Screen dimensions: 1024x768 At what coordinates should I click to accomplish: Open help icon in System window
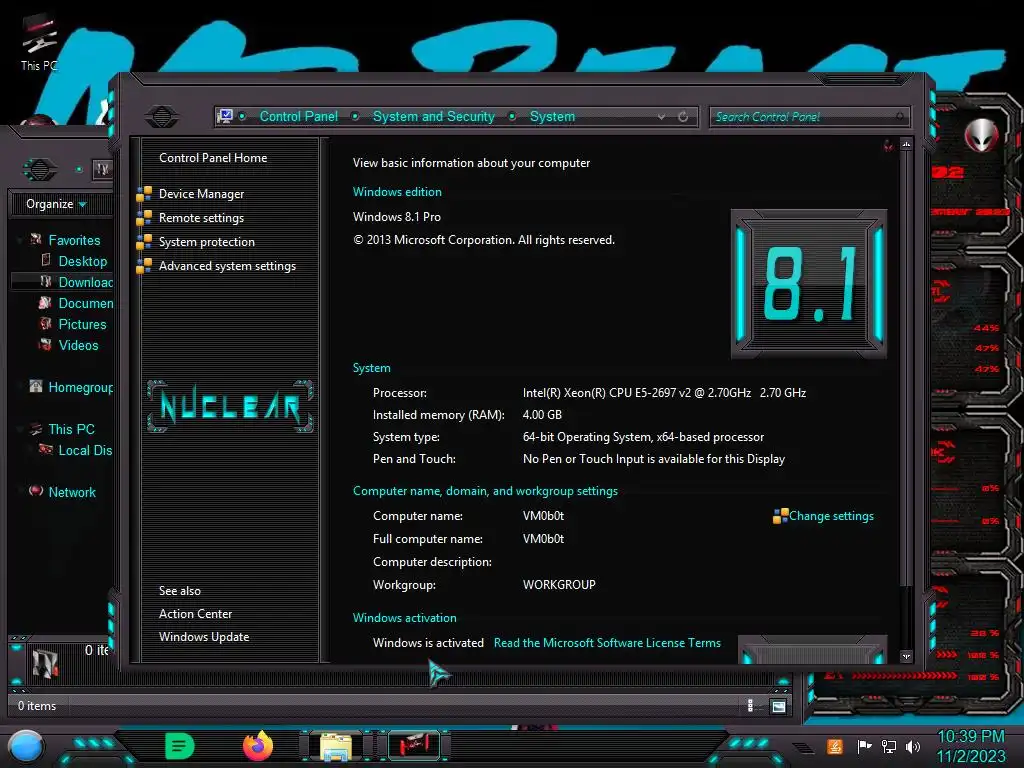coord(888,145)
